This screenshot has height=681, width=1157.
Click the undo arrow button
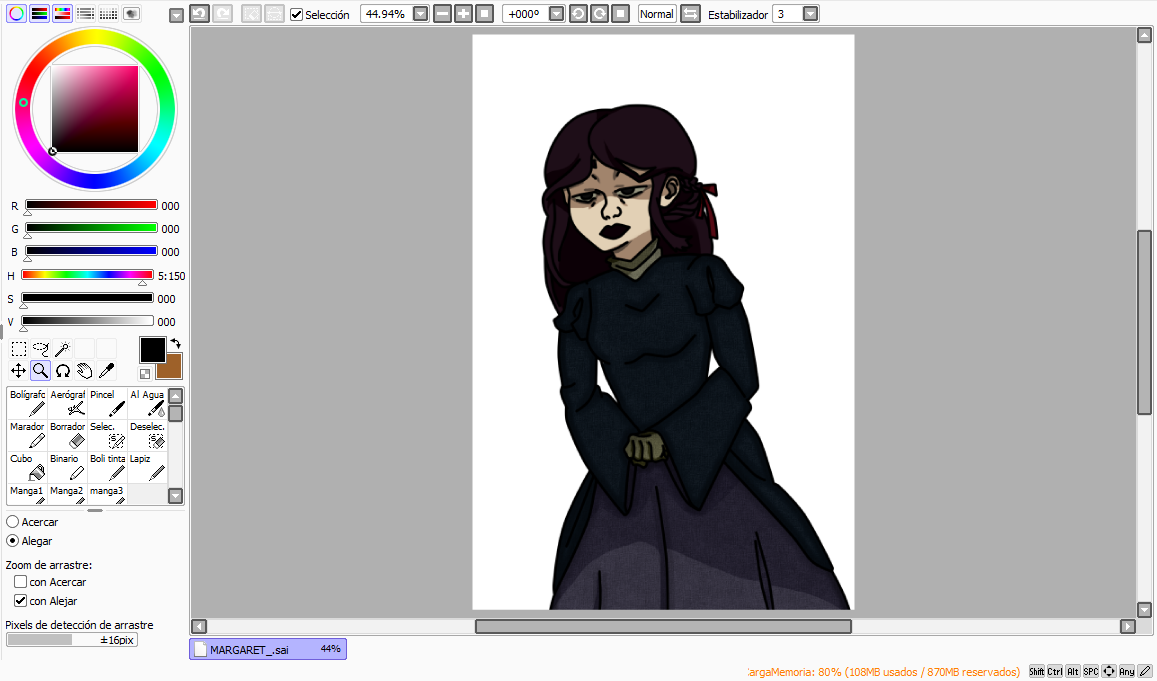199,14
